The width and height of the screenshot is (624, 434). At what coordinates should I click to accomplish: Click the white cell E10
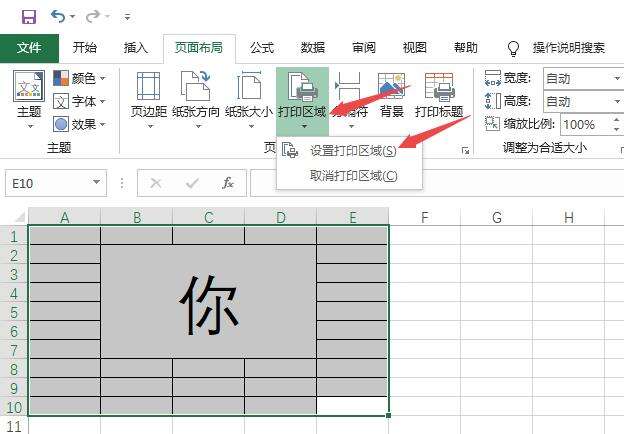(353, 407)
